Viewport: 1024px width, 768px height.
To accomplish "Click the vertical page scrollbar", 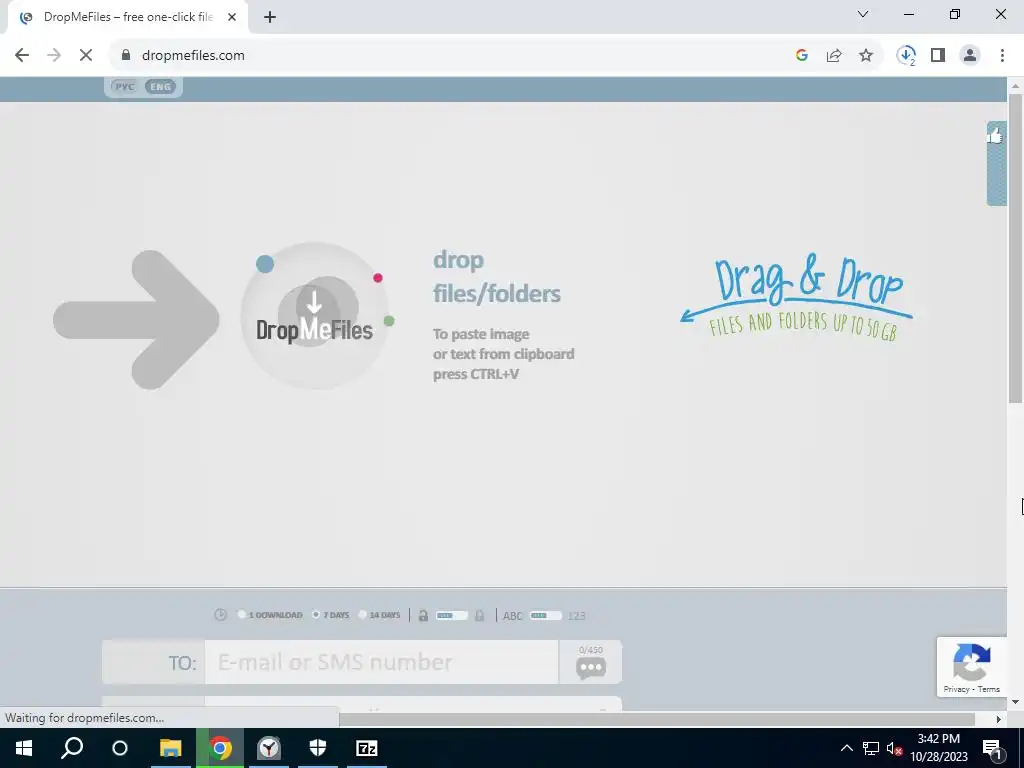I will pos(1016,248).
